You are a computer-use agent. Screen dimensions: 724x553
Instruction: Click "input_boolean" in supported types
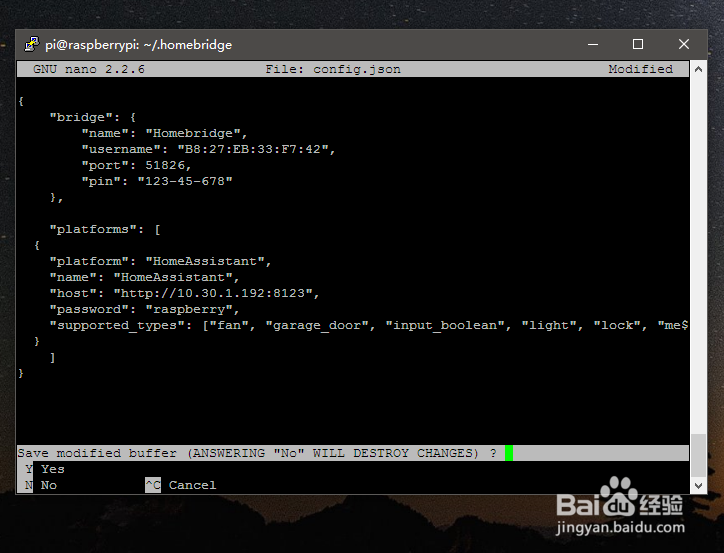[x=445, y=325]
